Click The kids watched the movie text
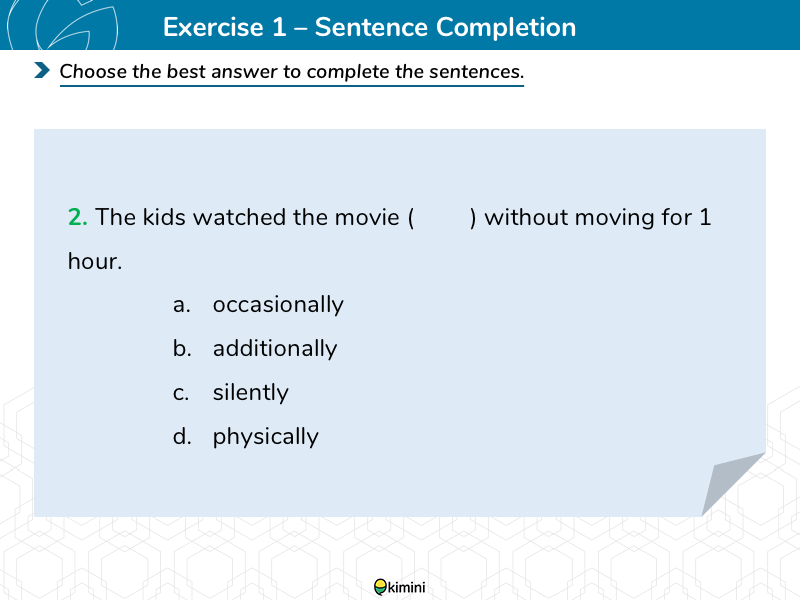 click(x=247, y=217)
